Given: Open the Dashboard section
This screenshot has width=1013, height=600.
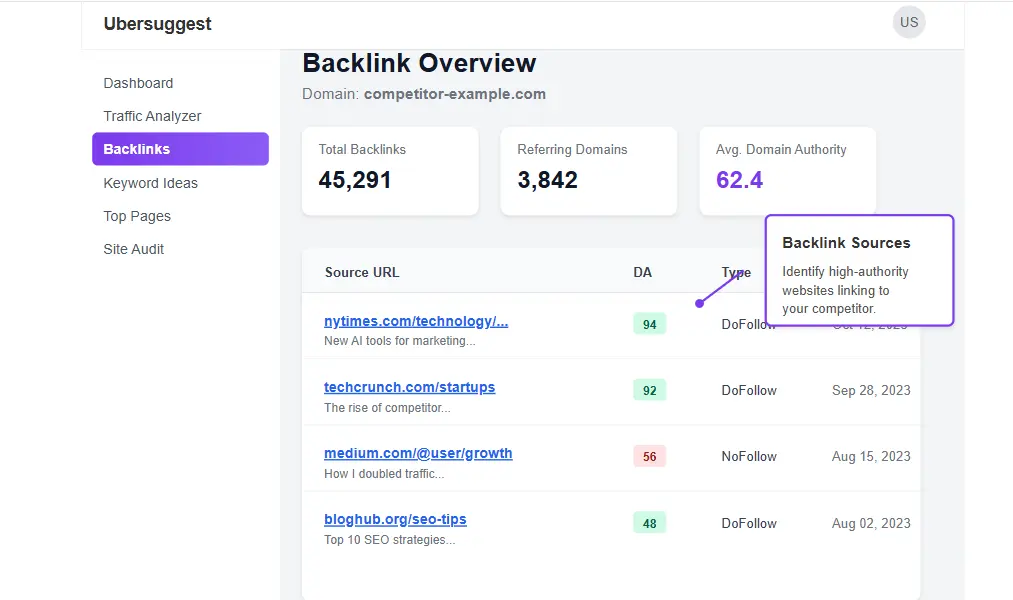Looking at the screenshot, I should pos(138,83).
